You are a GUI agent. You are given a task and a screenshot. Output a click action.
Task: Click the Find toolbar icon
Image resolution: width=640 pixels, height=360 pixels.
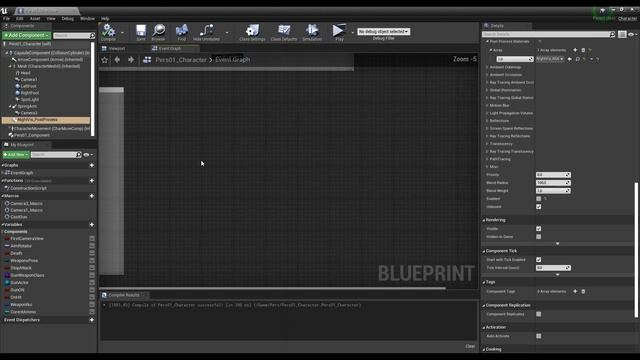pos(182,32)
